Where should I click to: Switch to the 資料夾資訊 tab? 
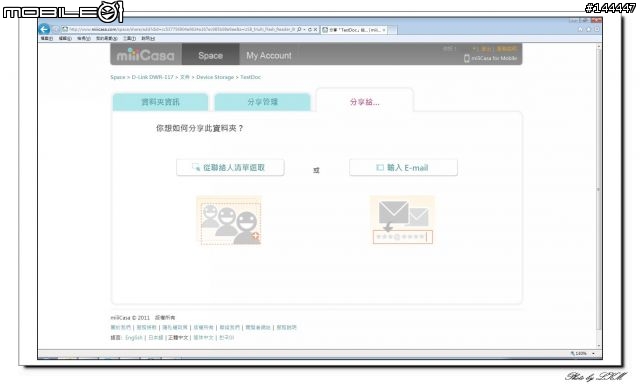pos(160,102)
